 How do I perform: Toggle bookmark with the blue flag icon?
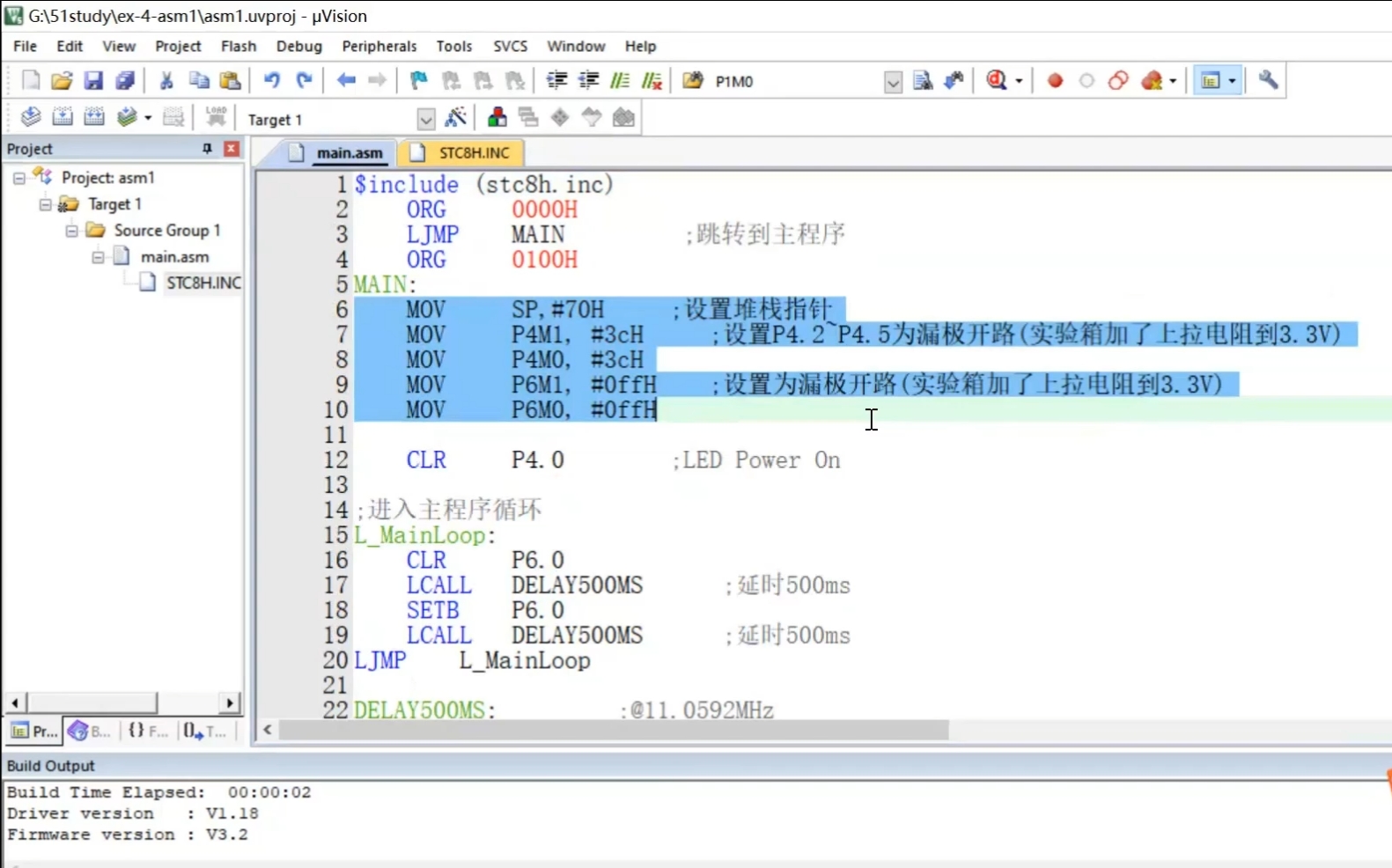click(419, 81)
